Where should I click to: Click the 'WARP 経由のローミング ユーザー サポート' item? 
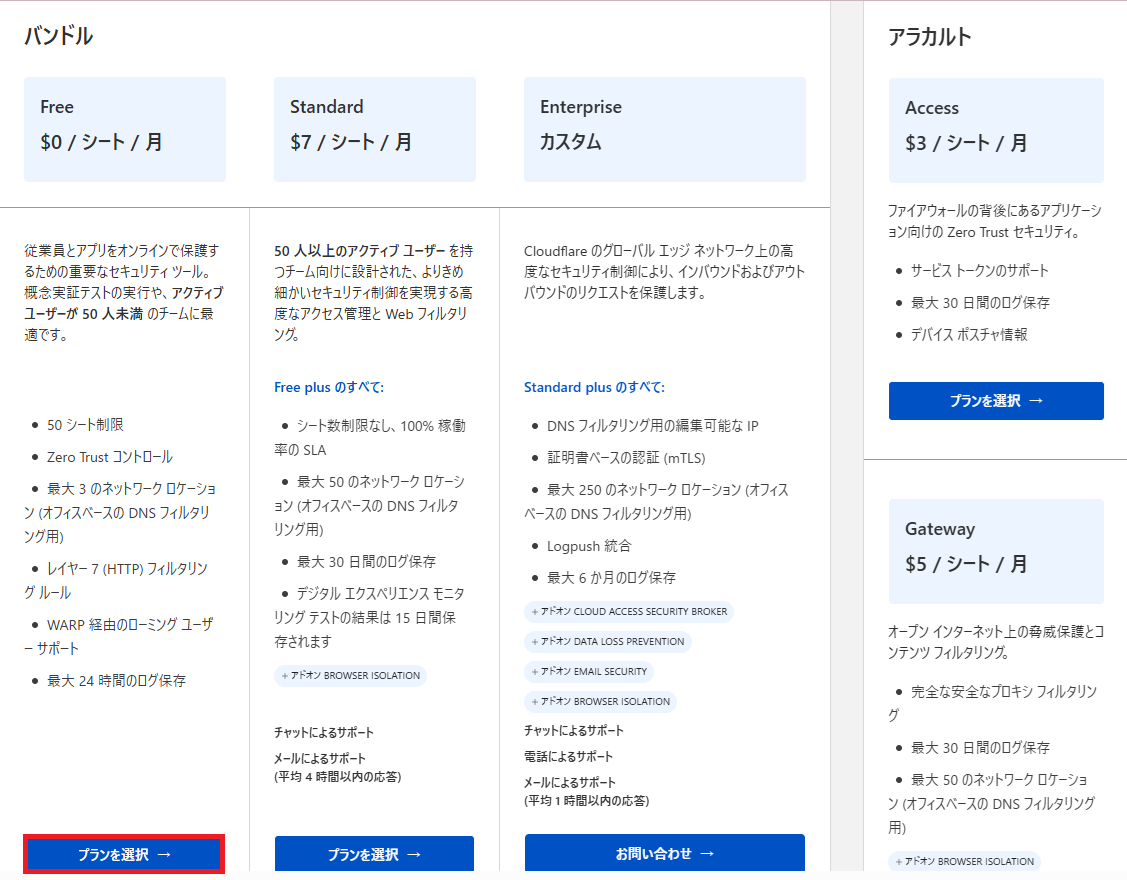pyautogui.click(x=120, y=636)
